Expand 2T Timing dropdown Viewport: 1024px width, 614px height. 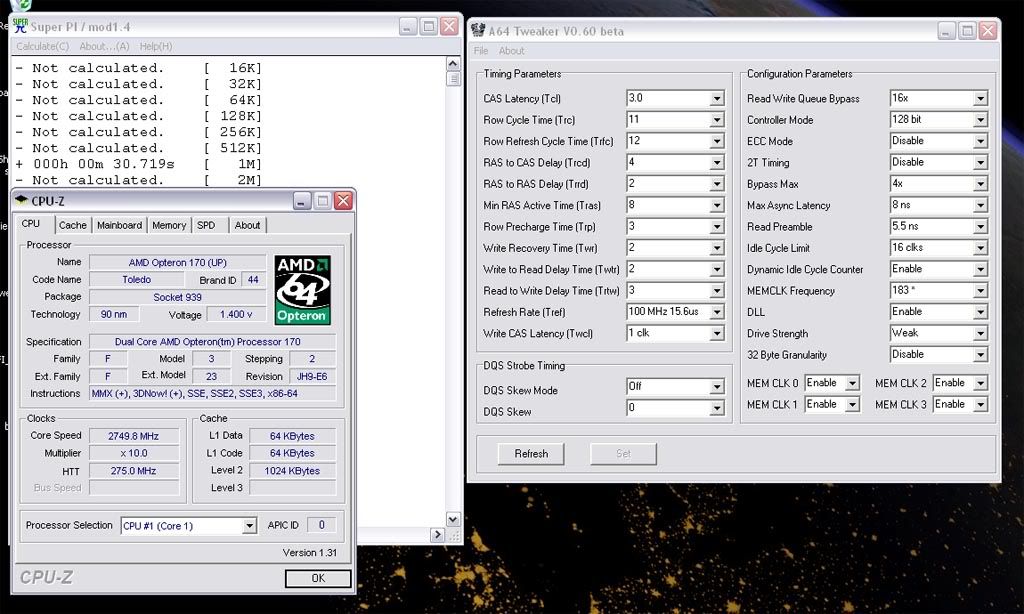click(980, 163)
